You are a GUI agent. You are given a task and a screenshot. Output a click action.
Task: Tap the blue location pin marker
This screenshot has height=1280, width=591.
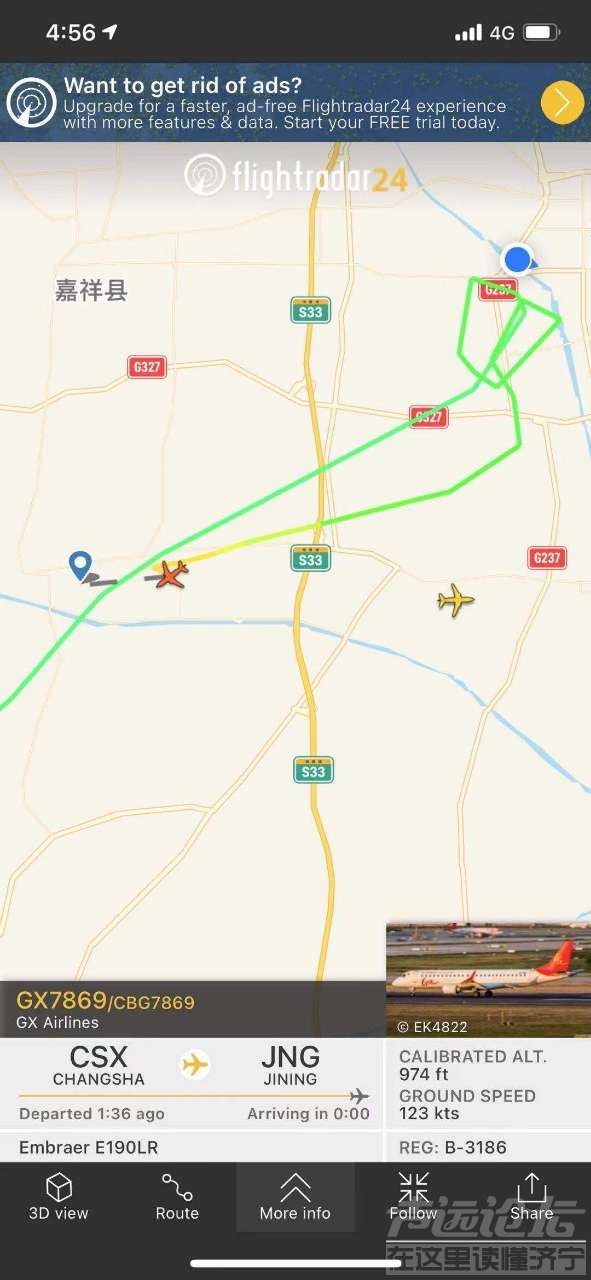pyautogui.click(x=80, y=566)
